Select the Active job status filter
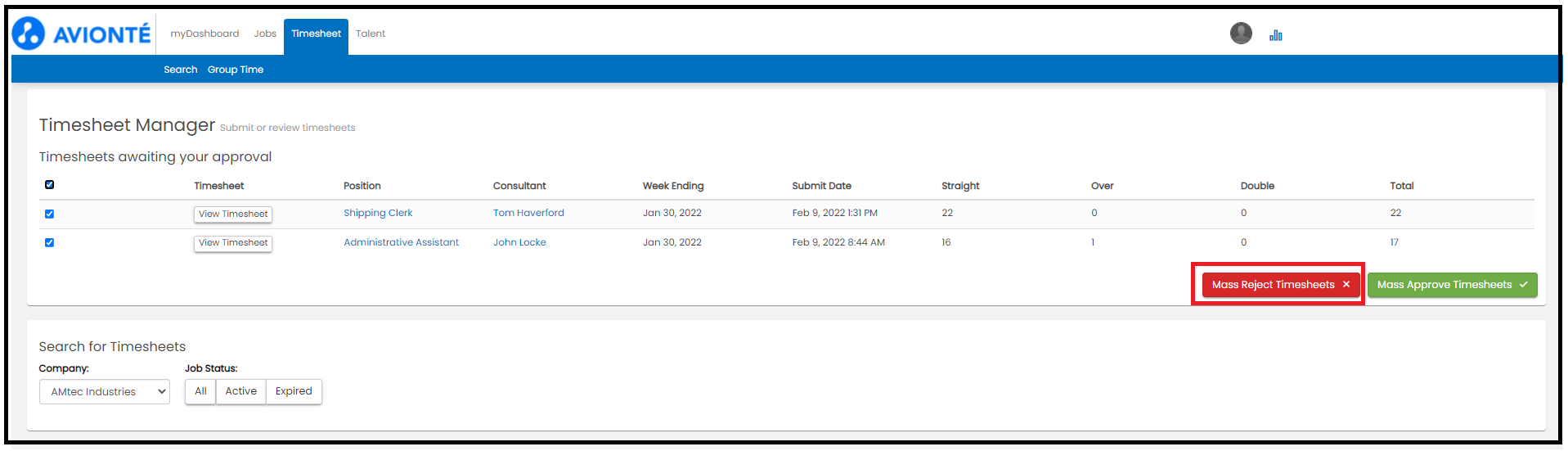Viewport: 1568px width, 451px height. click(x=241, y=391)
